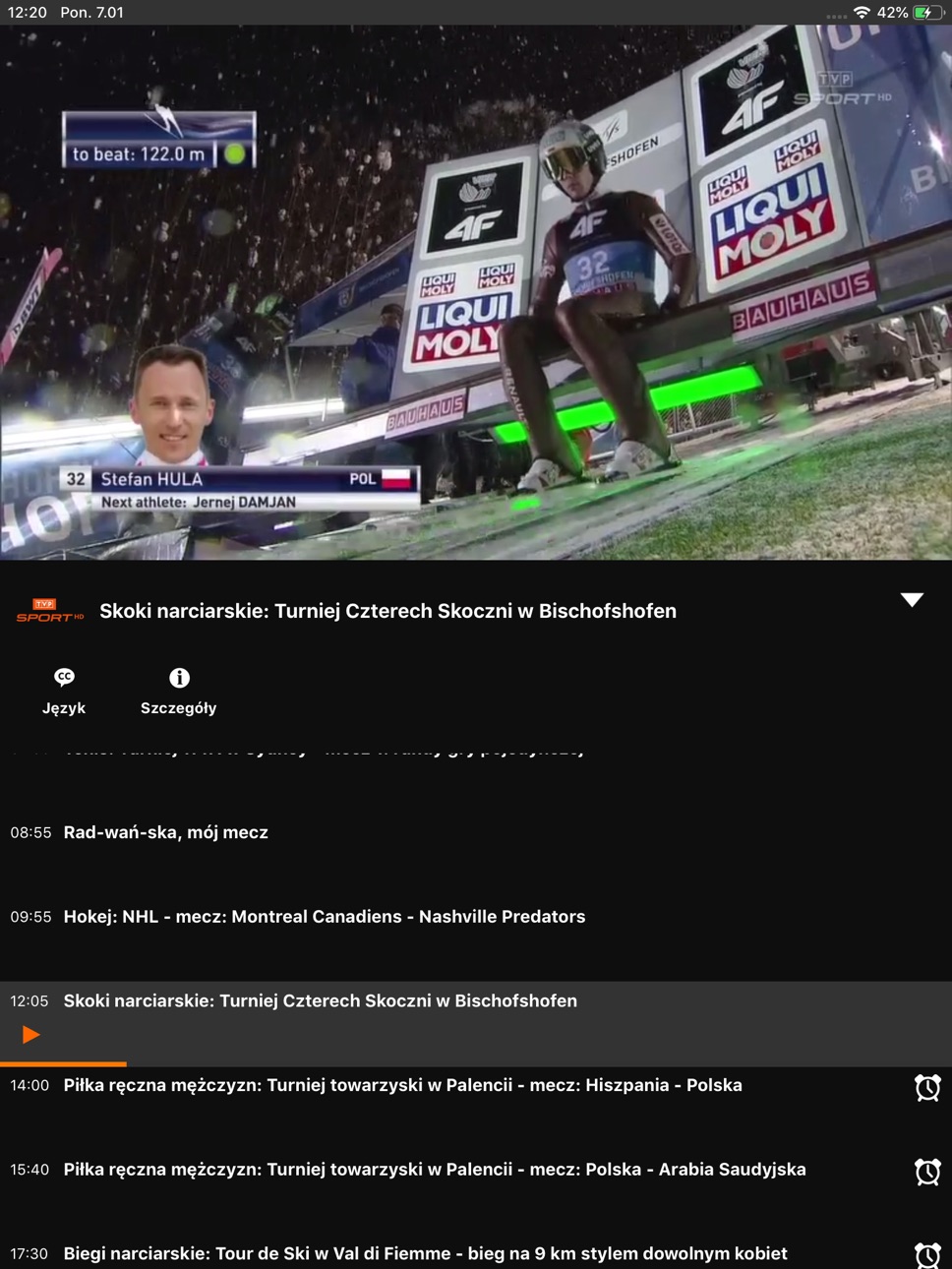Viewport: 952px width, 1269px height.
Task: Tap the Język subtitles/language icon
Action: coord(64,678)
